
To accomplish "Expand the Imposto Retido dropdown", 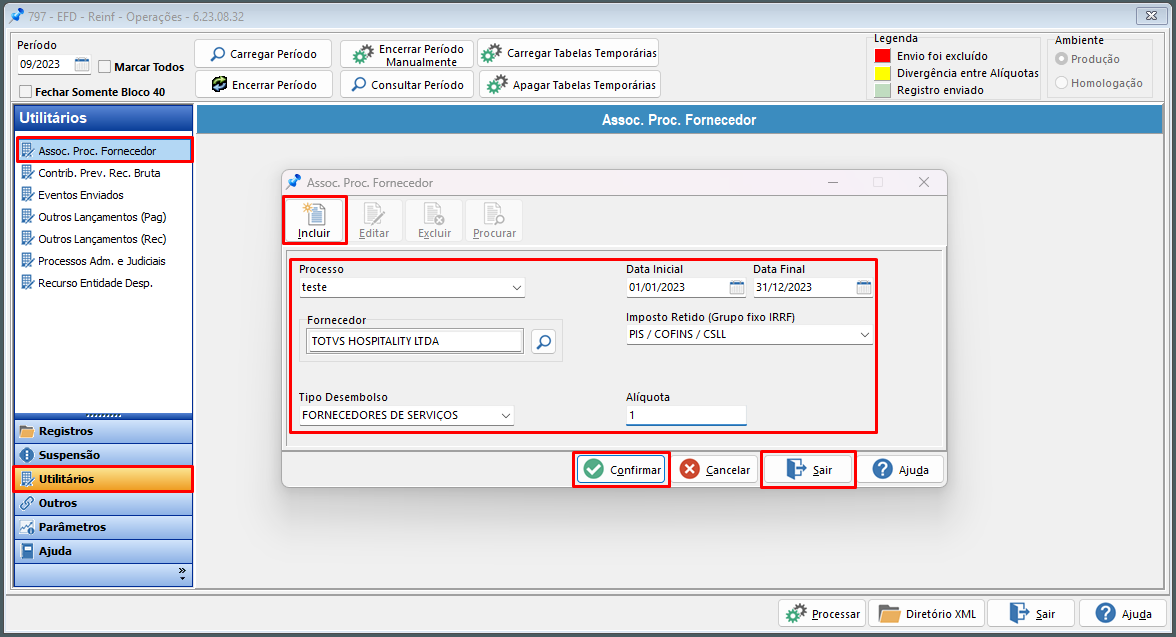I will [865, 335].
